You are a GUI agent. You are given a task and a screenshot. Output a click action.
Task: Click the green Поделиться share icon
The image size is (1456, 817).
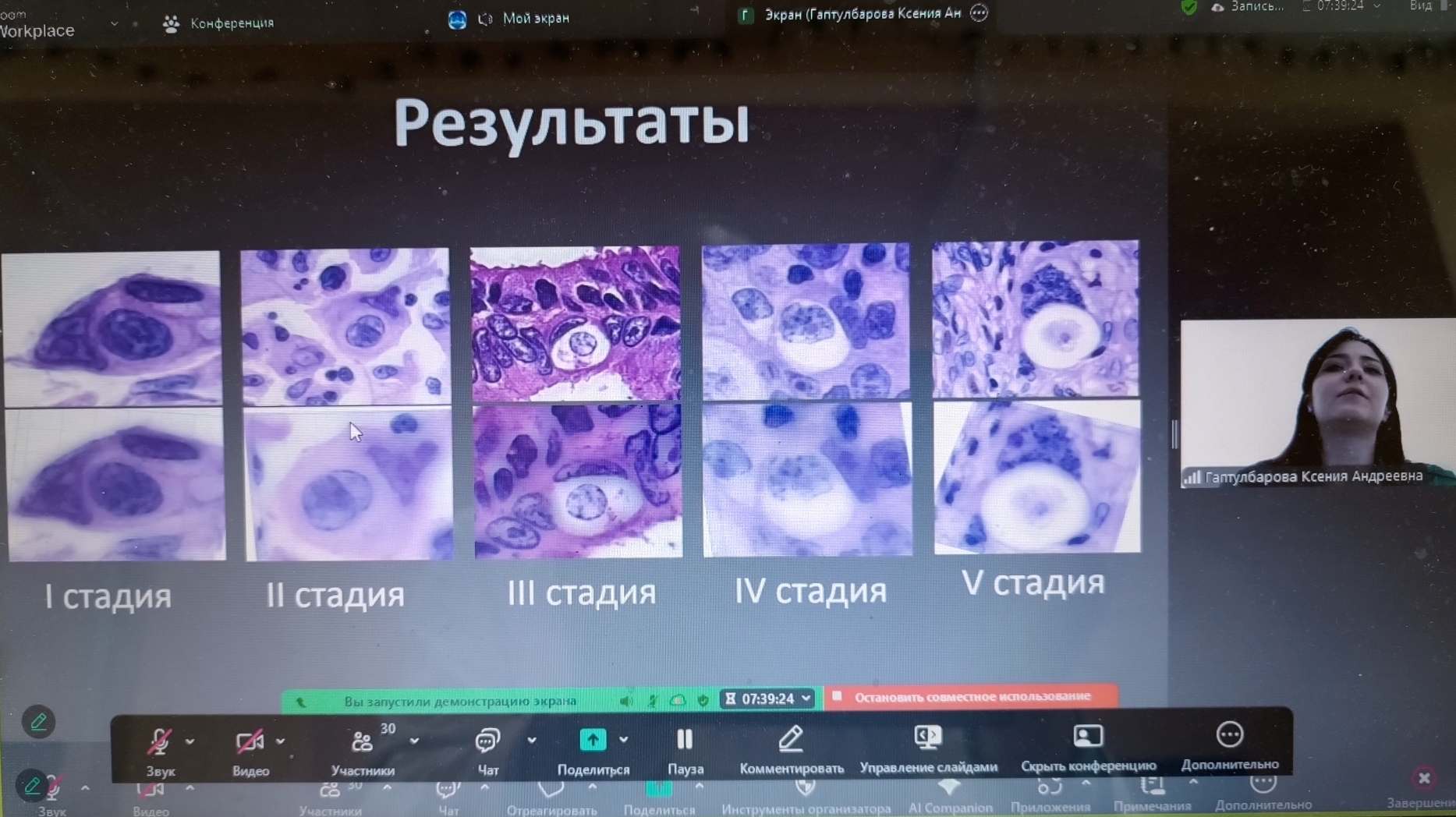[x=593, y=739]
